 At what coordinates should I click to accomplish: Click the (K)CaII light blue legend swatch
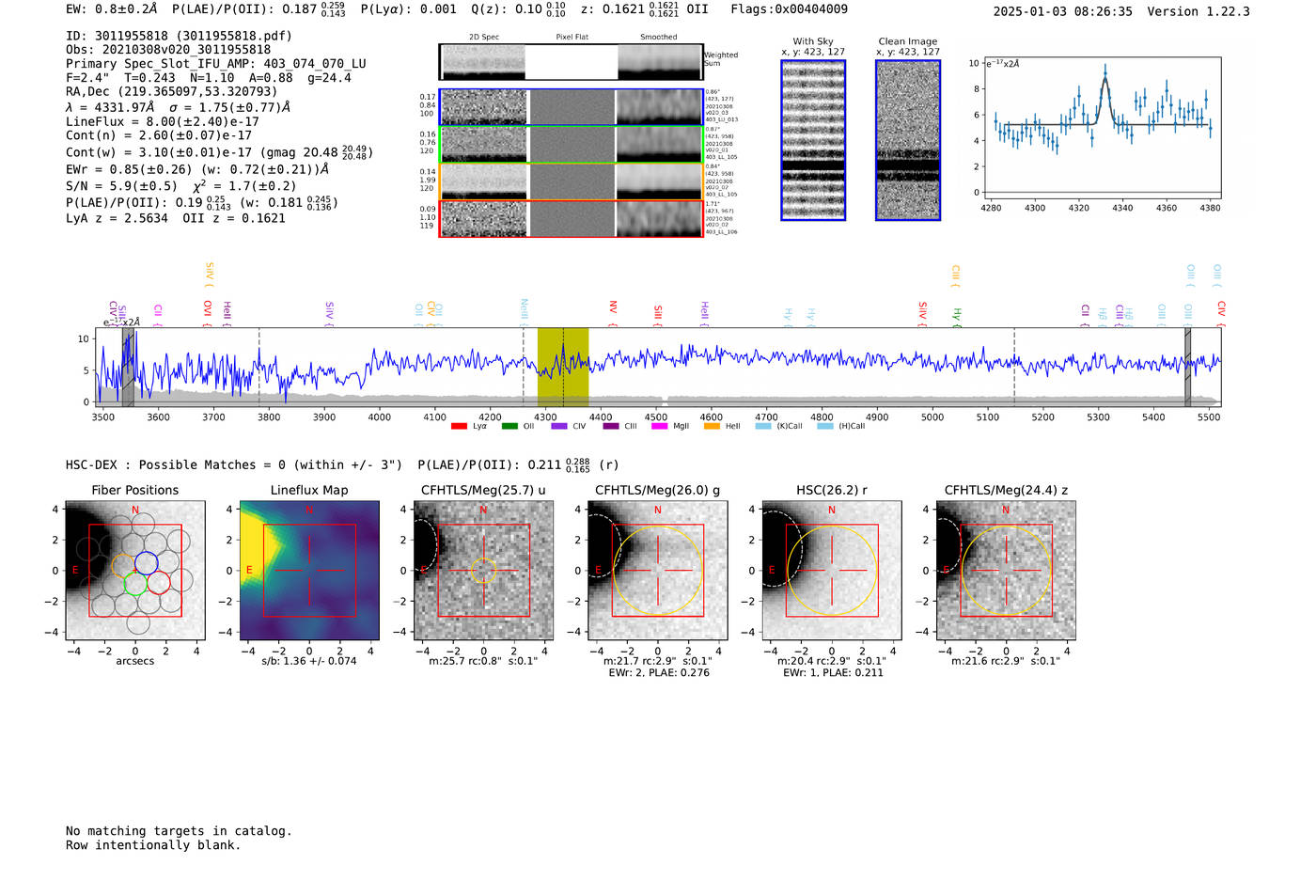(763, 426)
